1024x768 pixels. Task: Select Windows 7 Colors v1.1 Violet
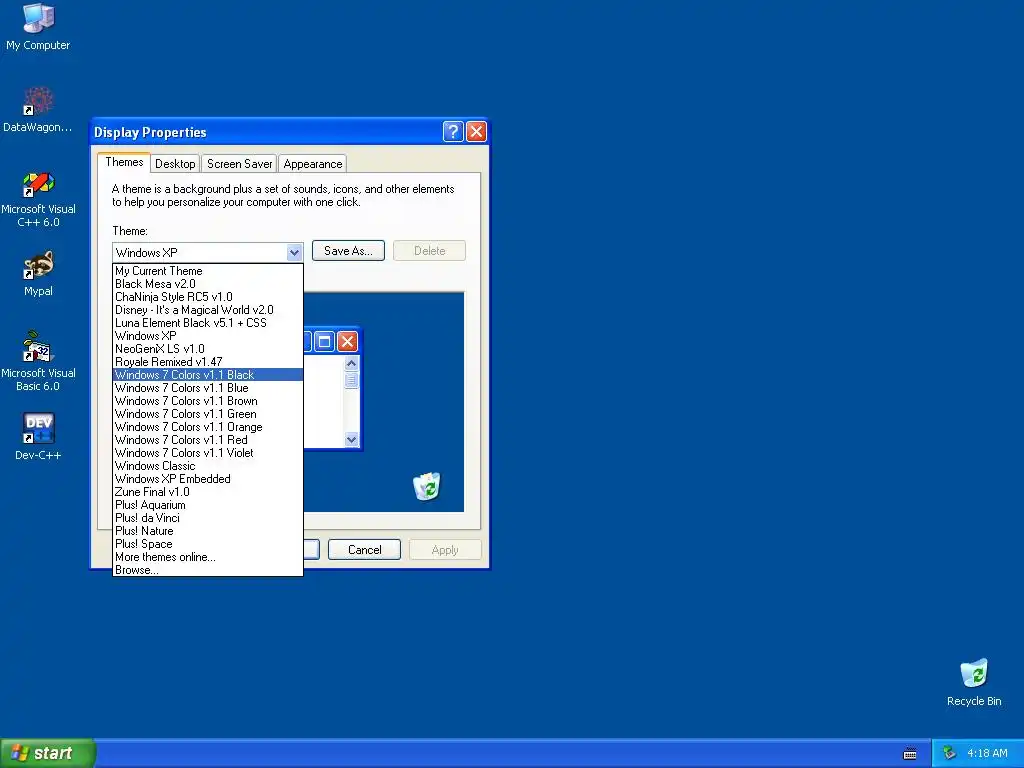(208, 453)
